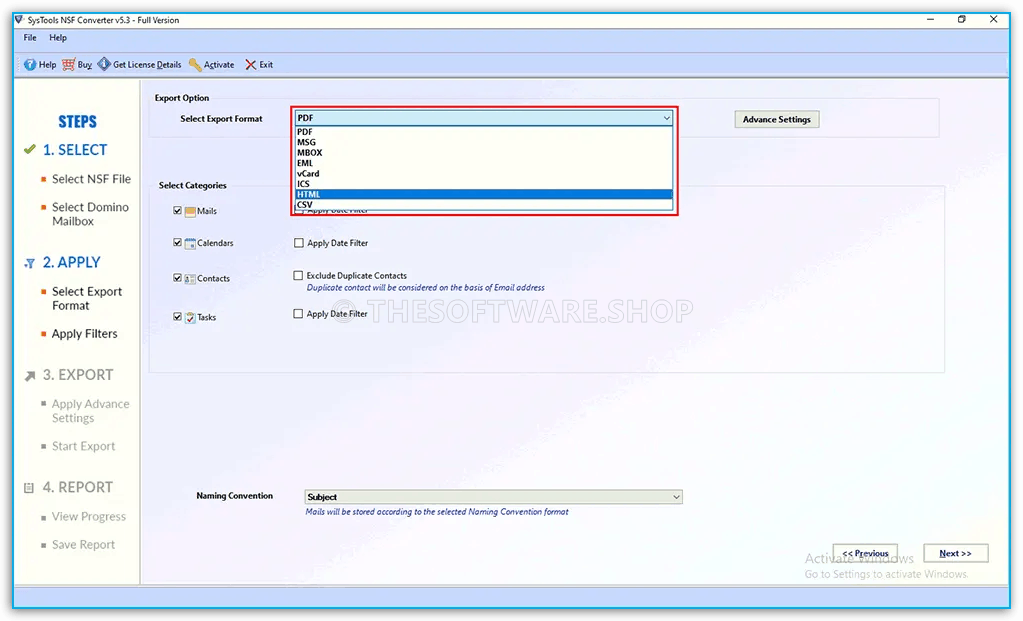Click the Calendars category icon
1023x621 pixels.
click(190, 243)
